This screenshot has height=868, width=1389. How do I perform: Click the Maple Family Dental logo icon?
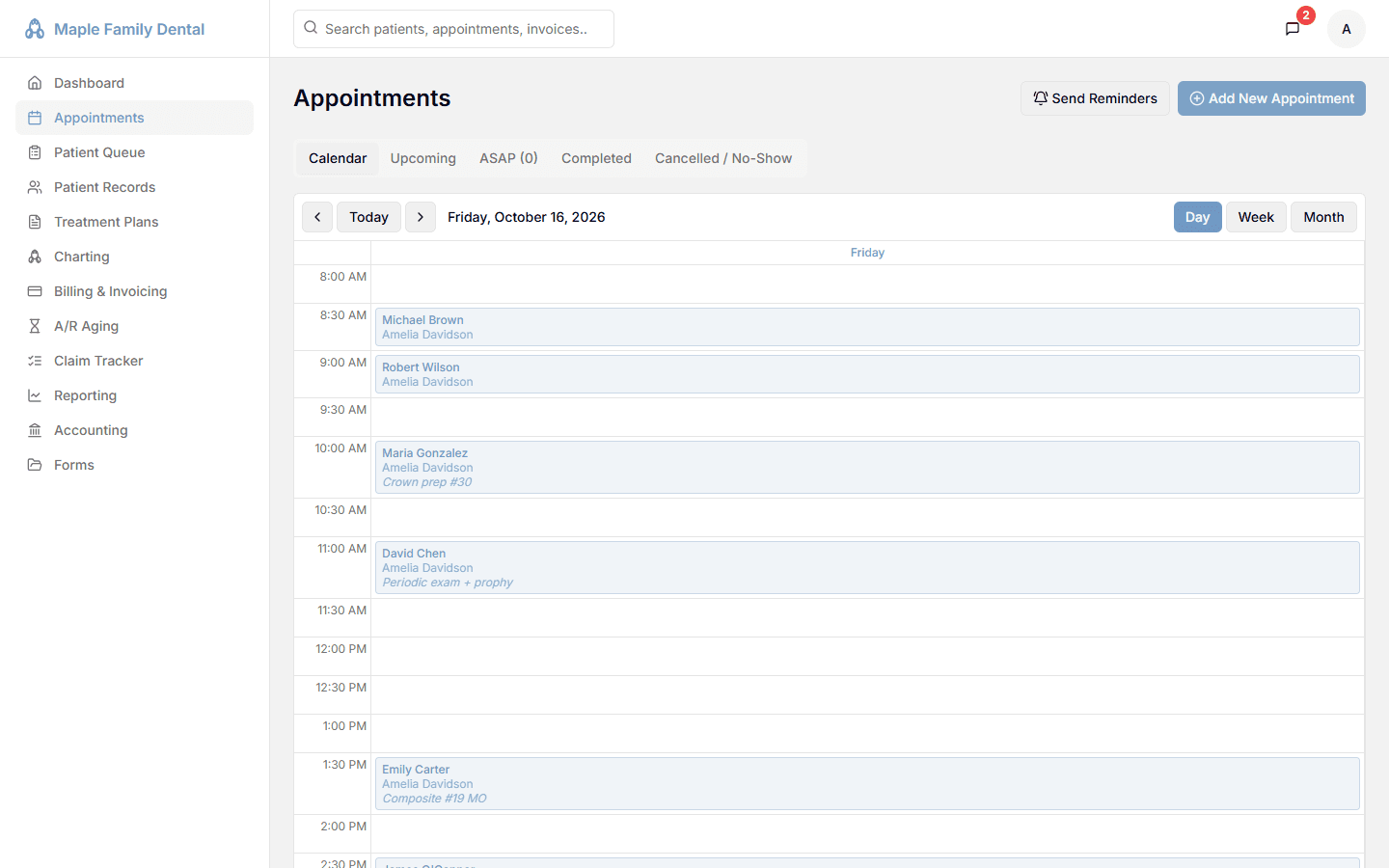pos(35,29)
